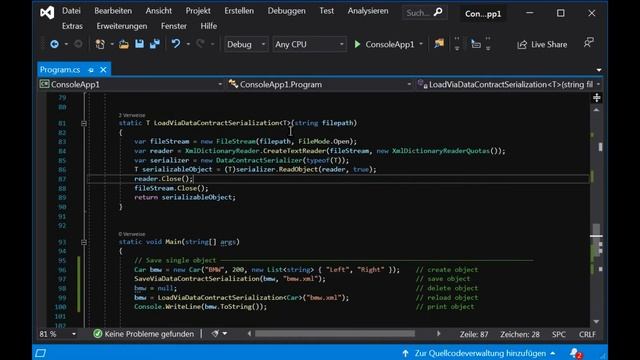
Task: Click the 0 Verweise link above Main
Action: tap(132, 234)
